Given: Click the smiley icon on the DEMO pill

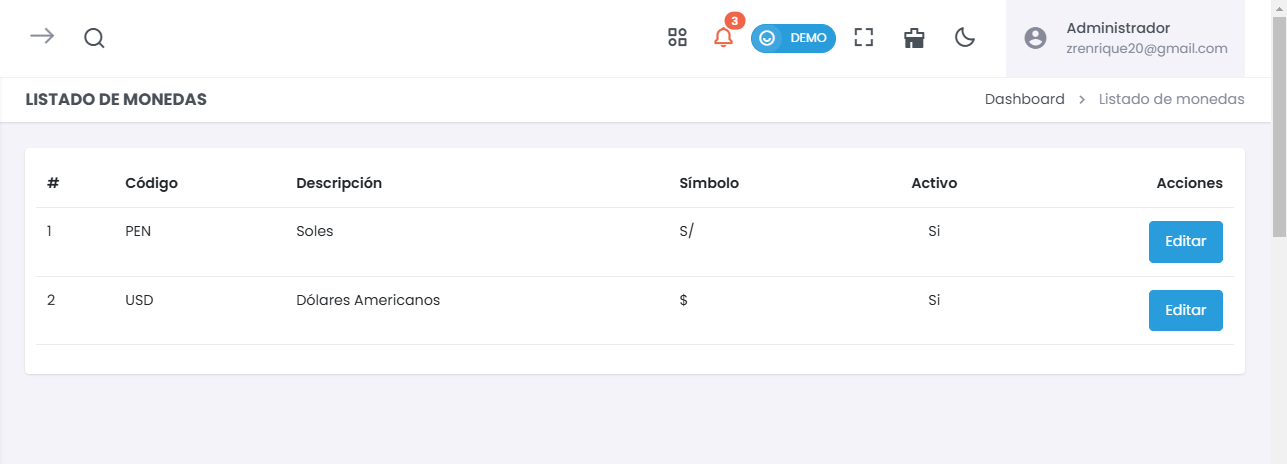Looking at the screenshot, I should tap(768, 38).
